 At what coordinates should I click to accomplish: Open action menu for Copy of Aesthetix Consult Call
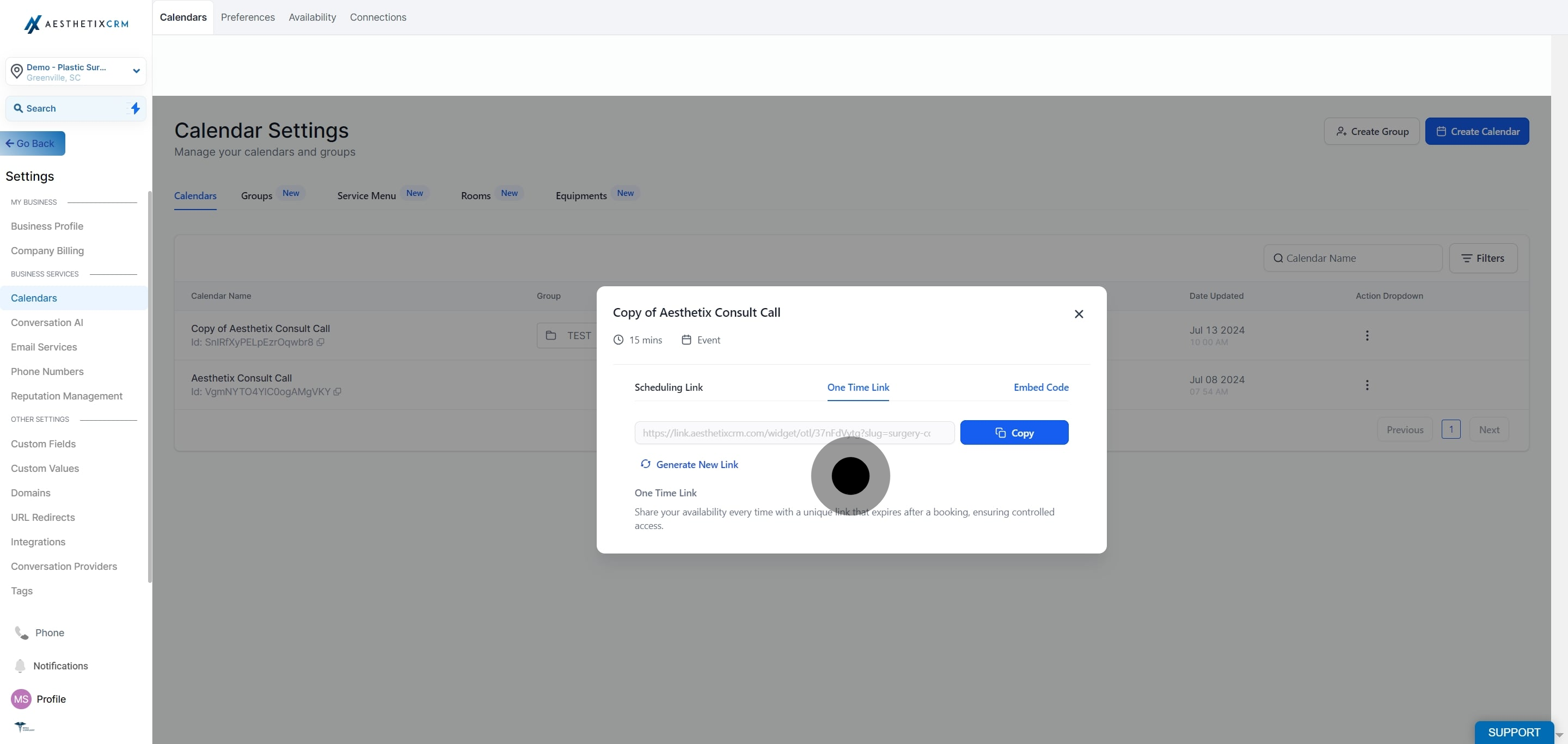click(1367, 335)
